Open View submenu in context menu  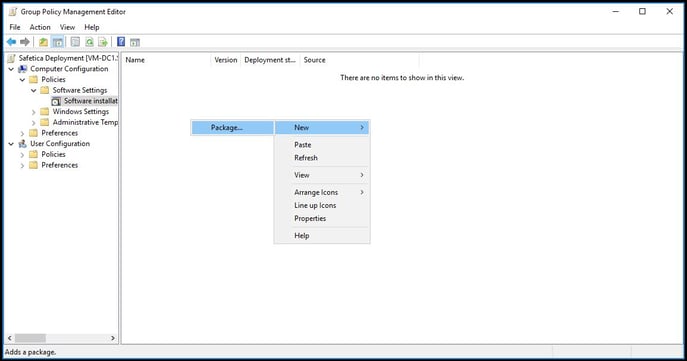point(322,175)
